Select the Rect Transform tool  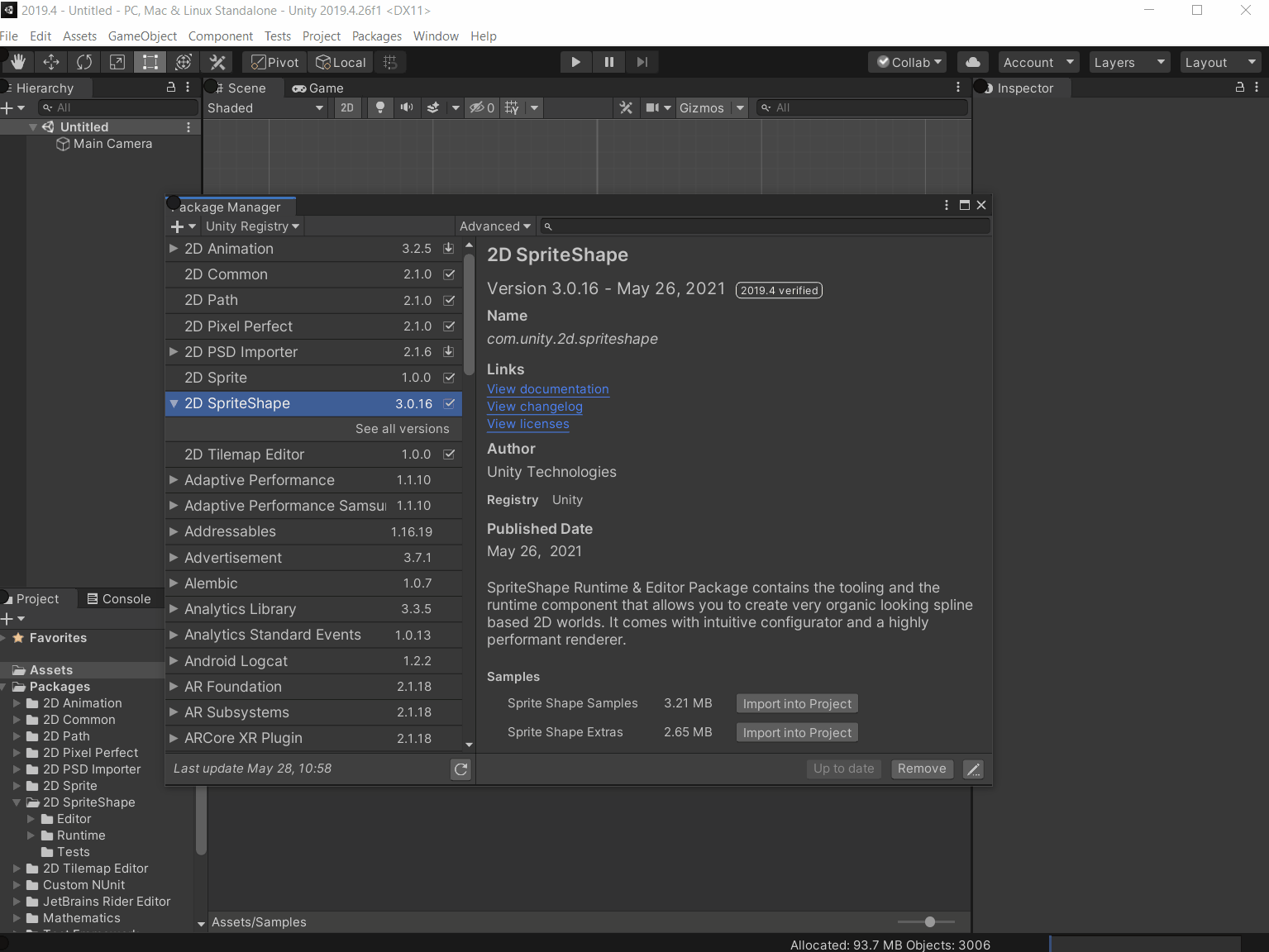(x=150, y=62)
